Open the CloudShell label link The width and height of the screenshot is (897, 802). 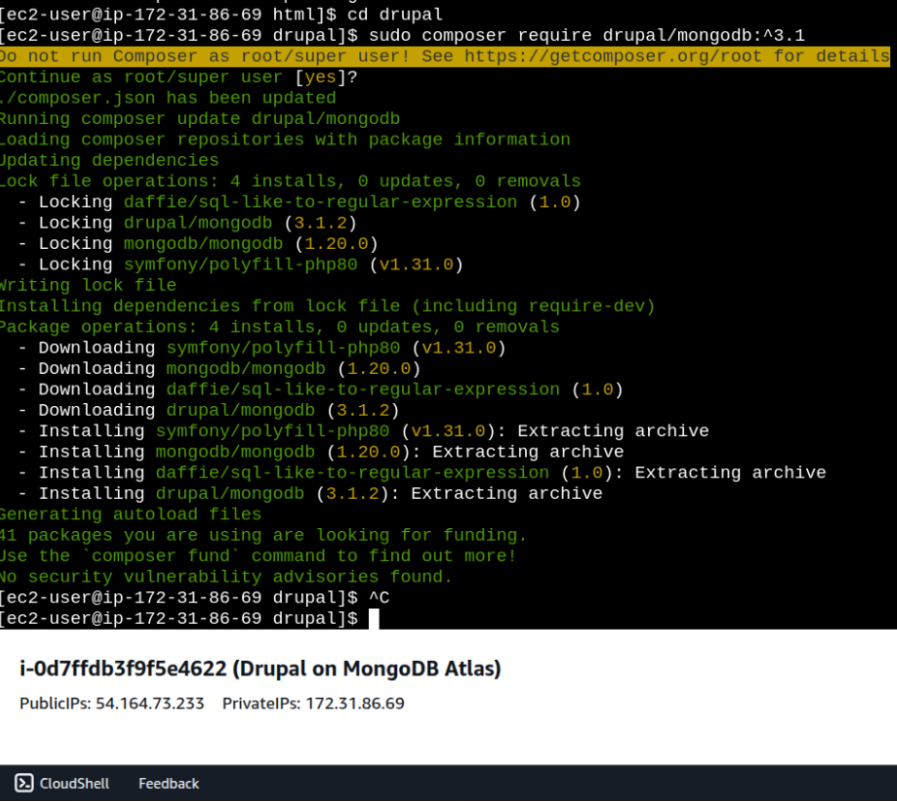(74, 783)
